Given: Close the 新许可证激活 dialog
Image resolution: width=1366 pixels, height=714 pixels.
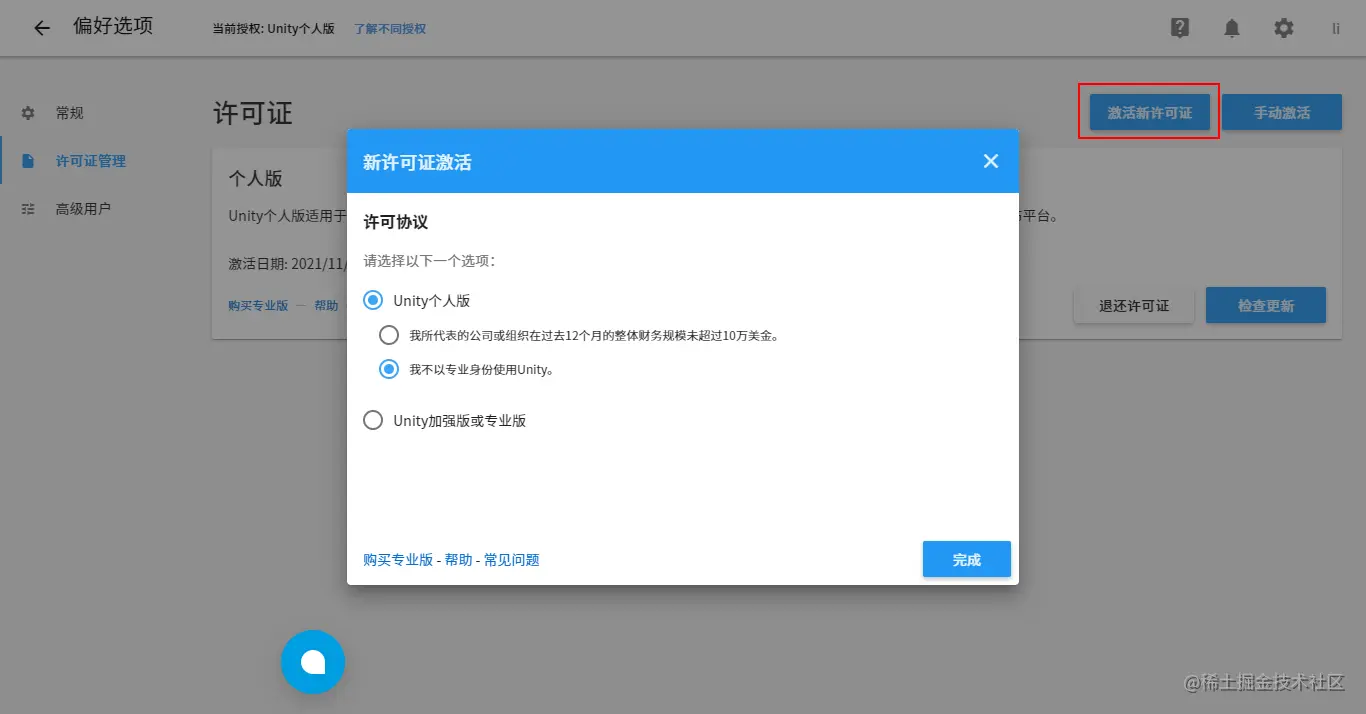Looking at the screenshot, I should coord(991,161).
